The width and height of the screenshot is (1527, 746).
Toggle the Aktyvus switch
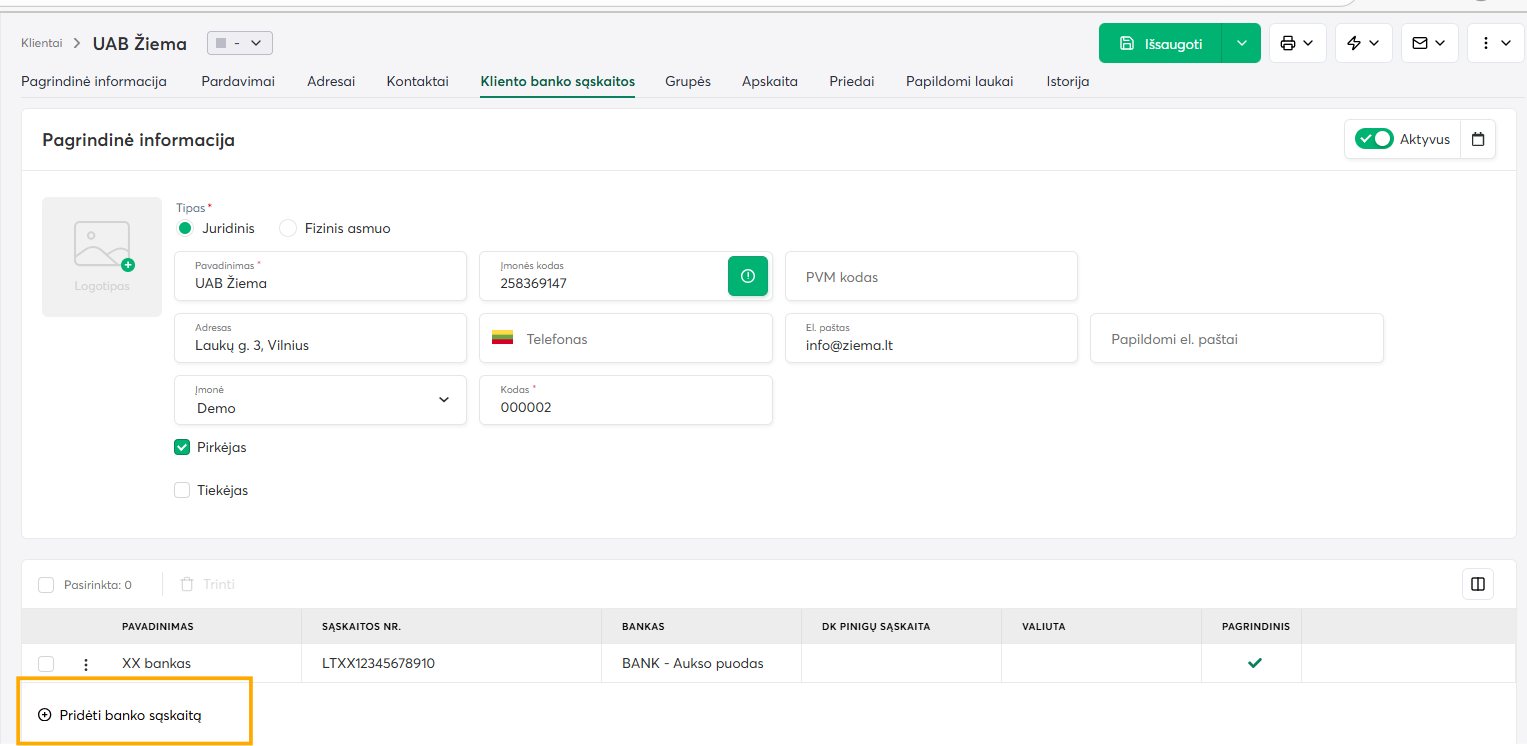[x=1373, y=139]
